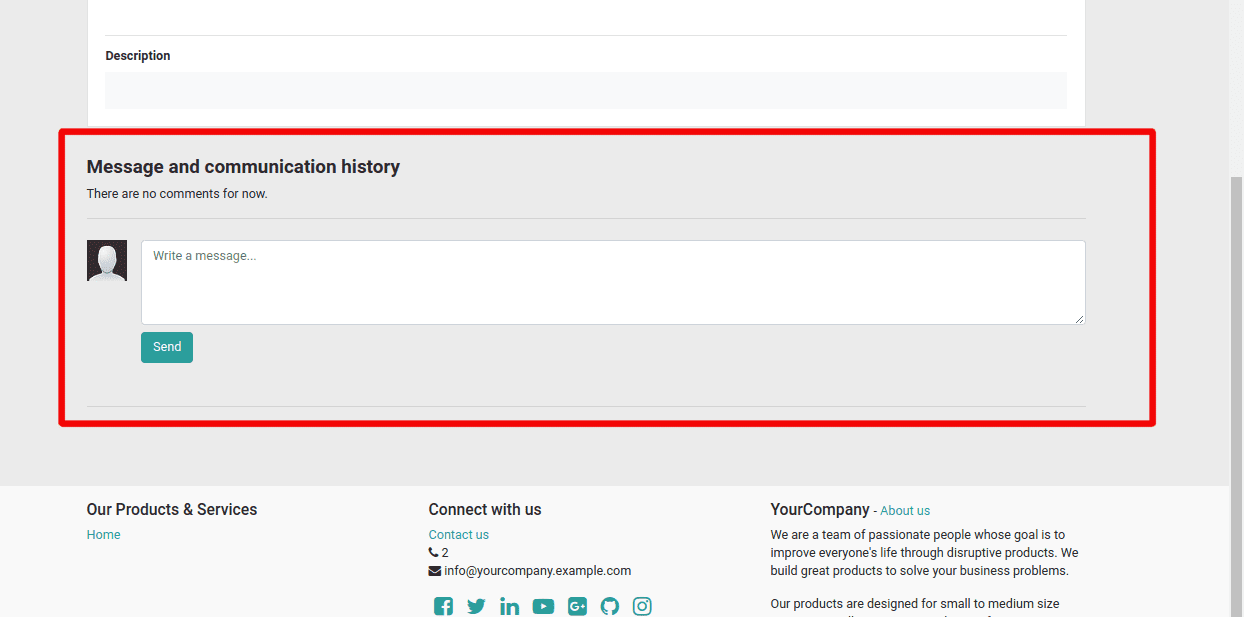
Task: Click the envelope email icon
Action: click(x=434, y=571)
